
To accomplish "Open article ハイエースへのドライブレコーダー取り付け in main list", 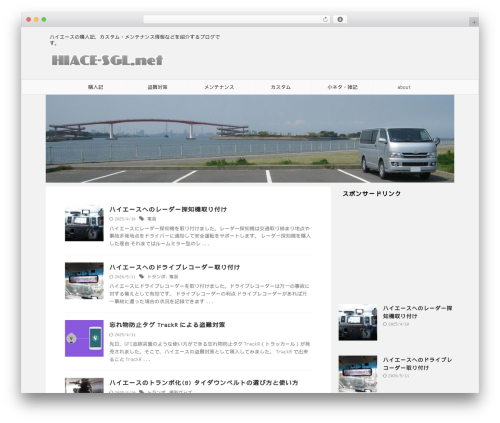I will [x=174, y=267].
